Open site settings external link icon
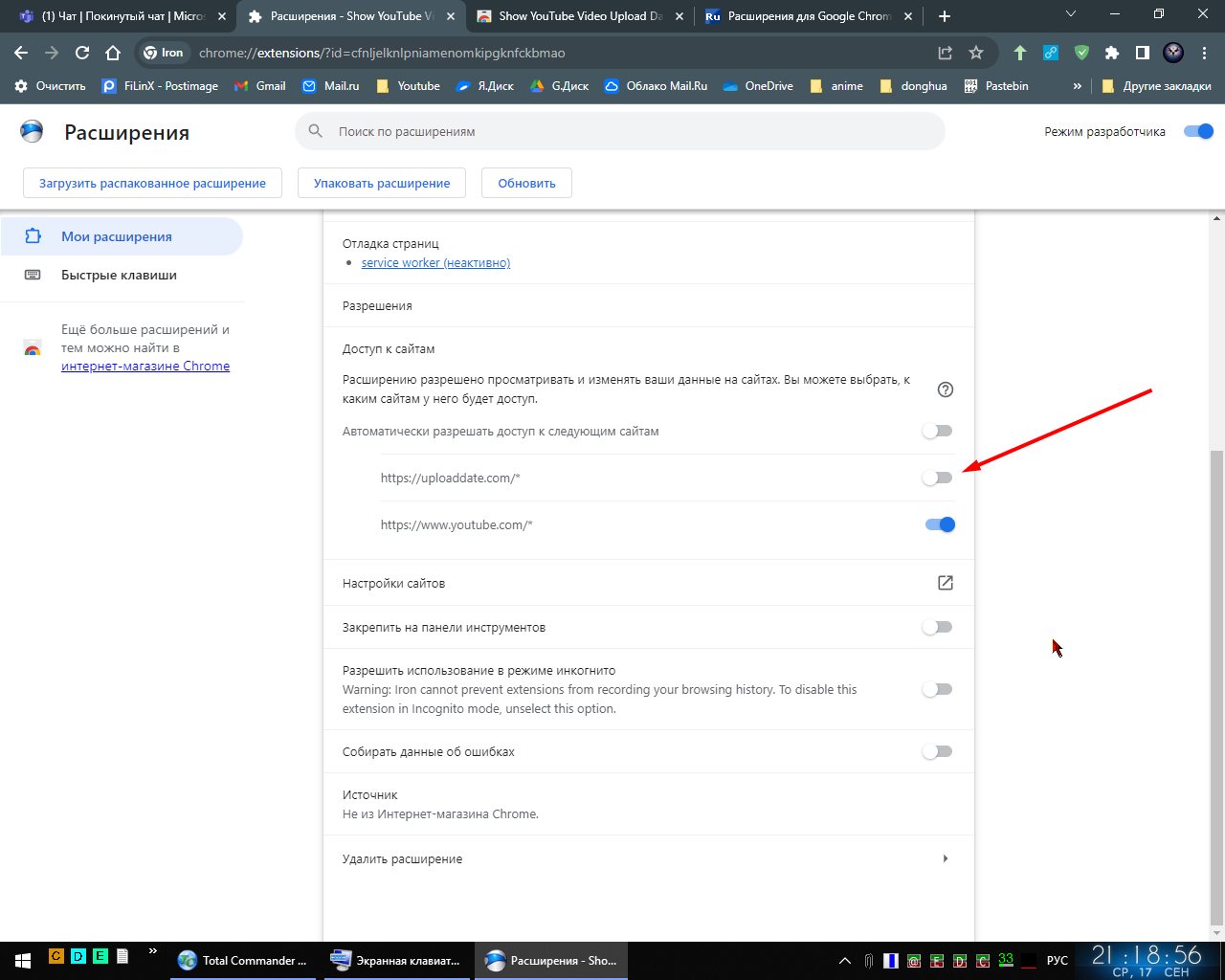Viewport: 1225px width, 980px height. (x=945, y=583)
